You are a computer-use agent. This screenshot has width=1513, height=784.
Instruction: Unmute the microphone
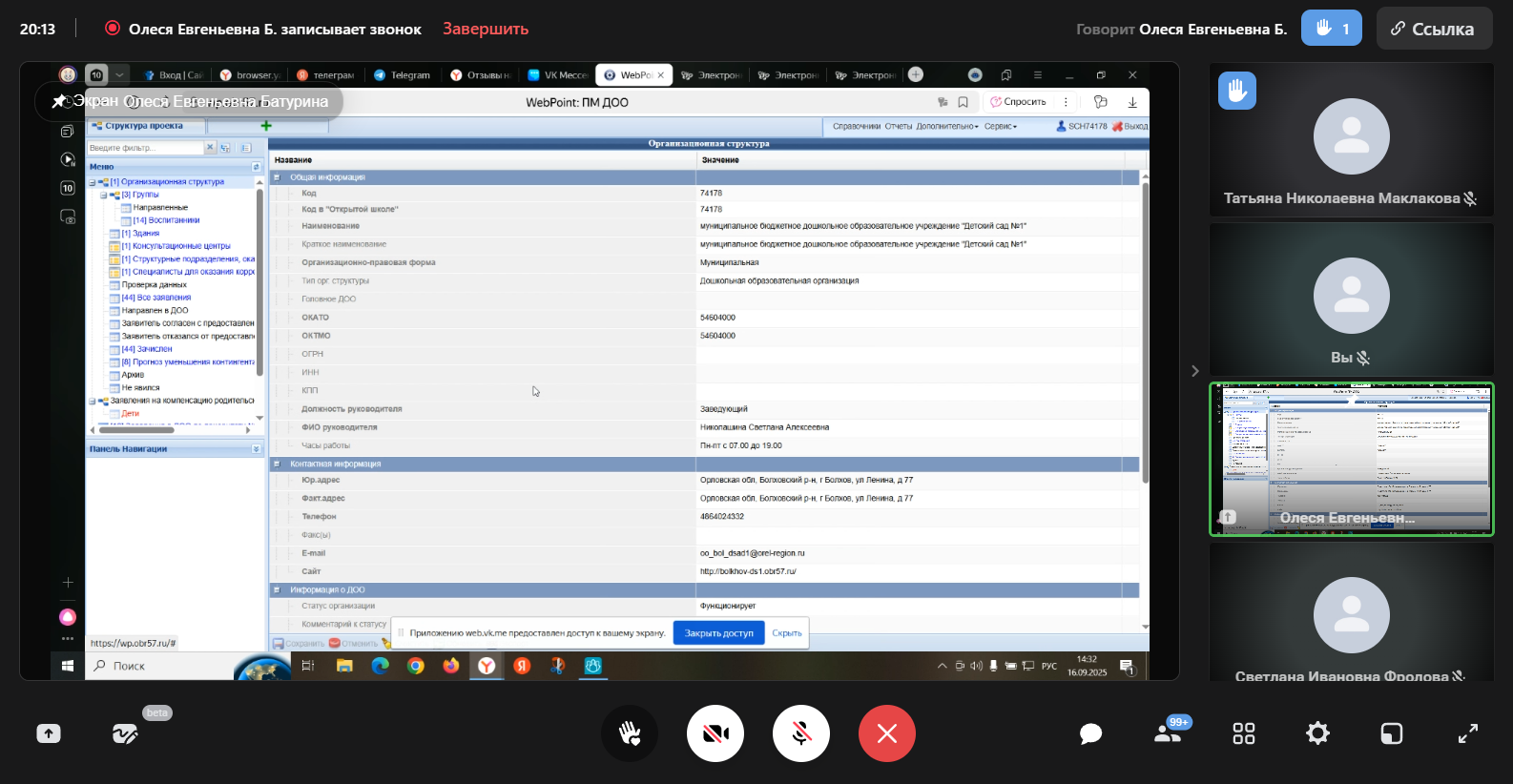tap(801, 733)
